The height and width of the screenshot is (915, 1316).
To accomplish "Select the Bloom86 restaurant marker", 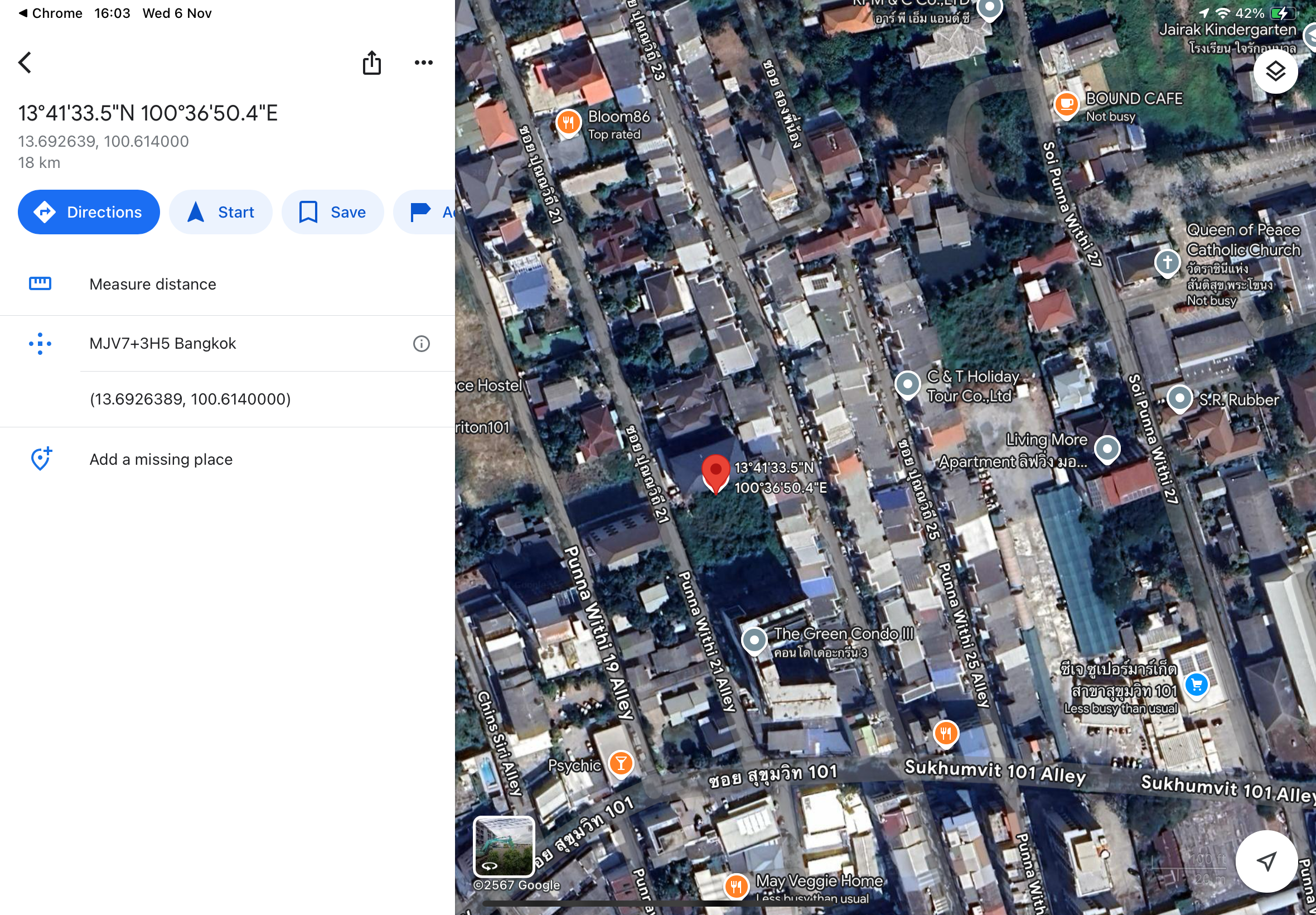I will 568,122.
